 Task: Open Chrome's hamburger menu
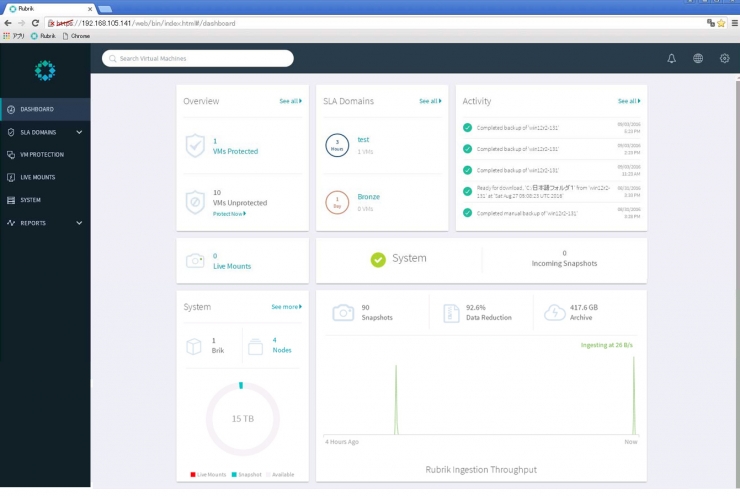pyautogui.click(x=732, y=23)
